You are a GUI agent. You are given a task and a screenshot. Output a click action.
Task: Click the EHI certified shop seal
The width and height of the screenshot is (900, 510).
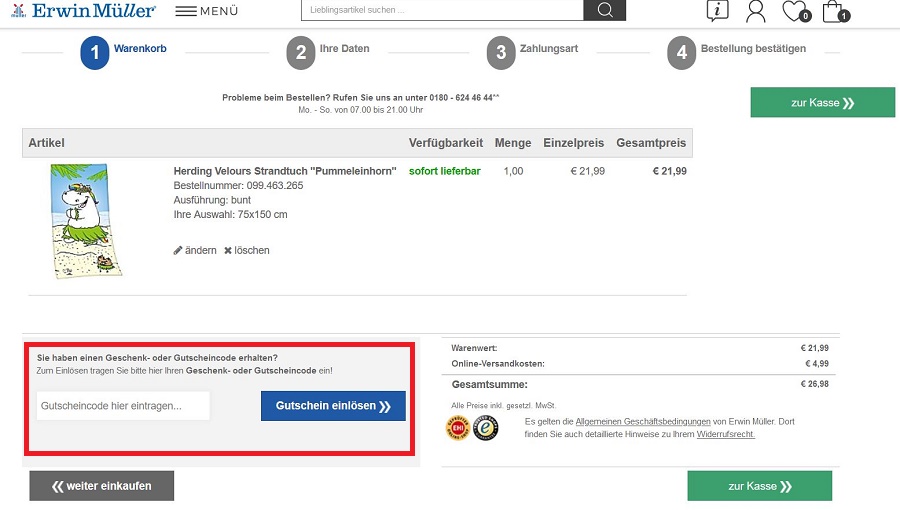(x=458, y=427)
